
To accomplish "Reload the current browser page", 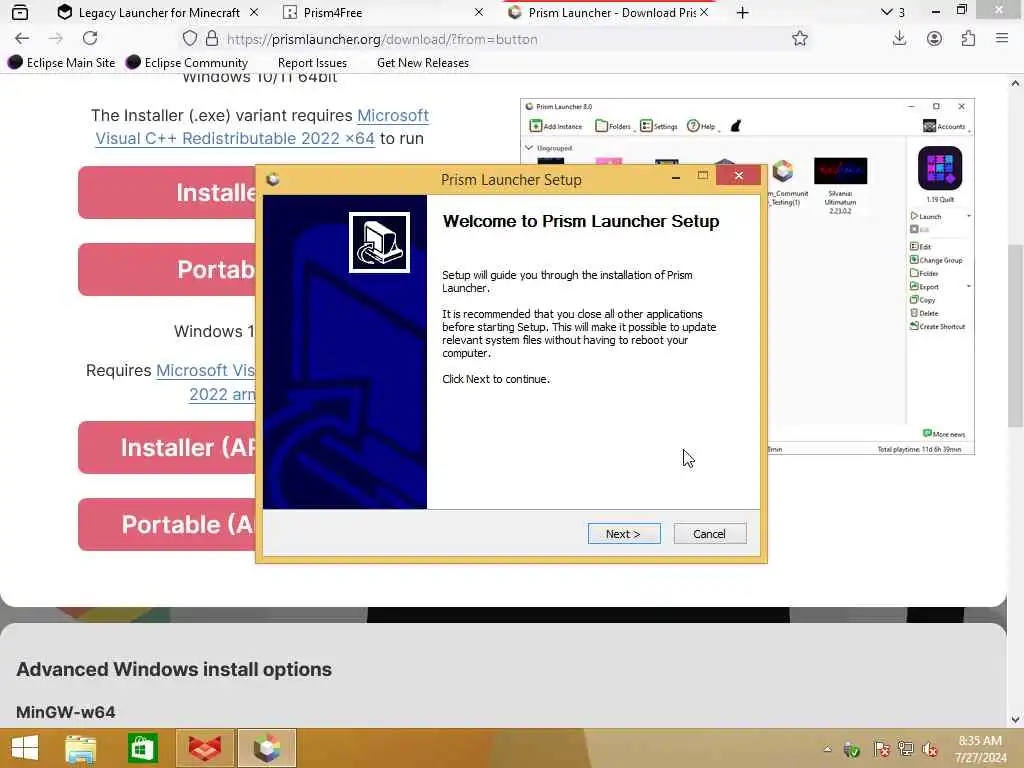I will 90,39.
